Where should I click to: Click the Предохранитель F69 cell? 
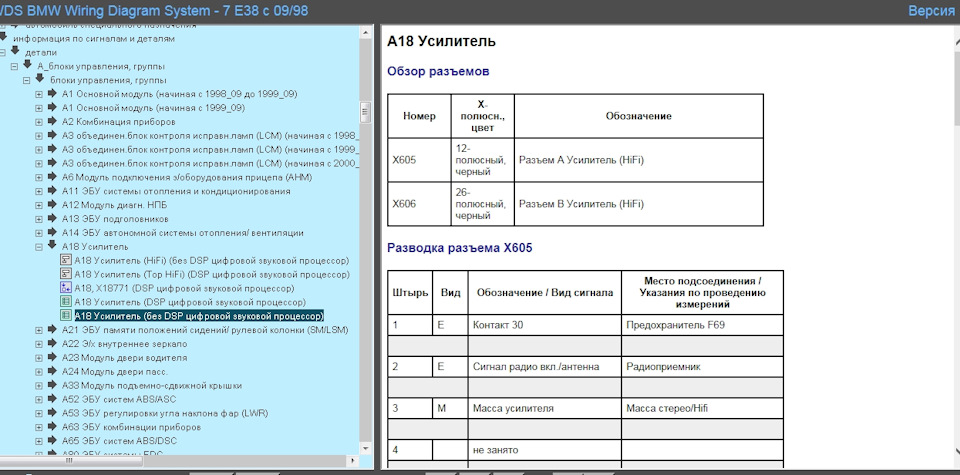tap(702, 325)
